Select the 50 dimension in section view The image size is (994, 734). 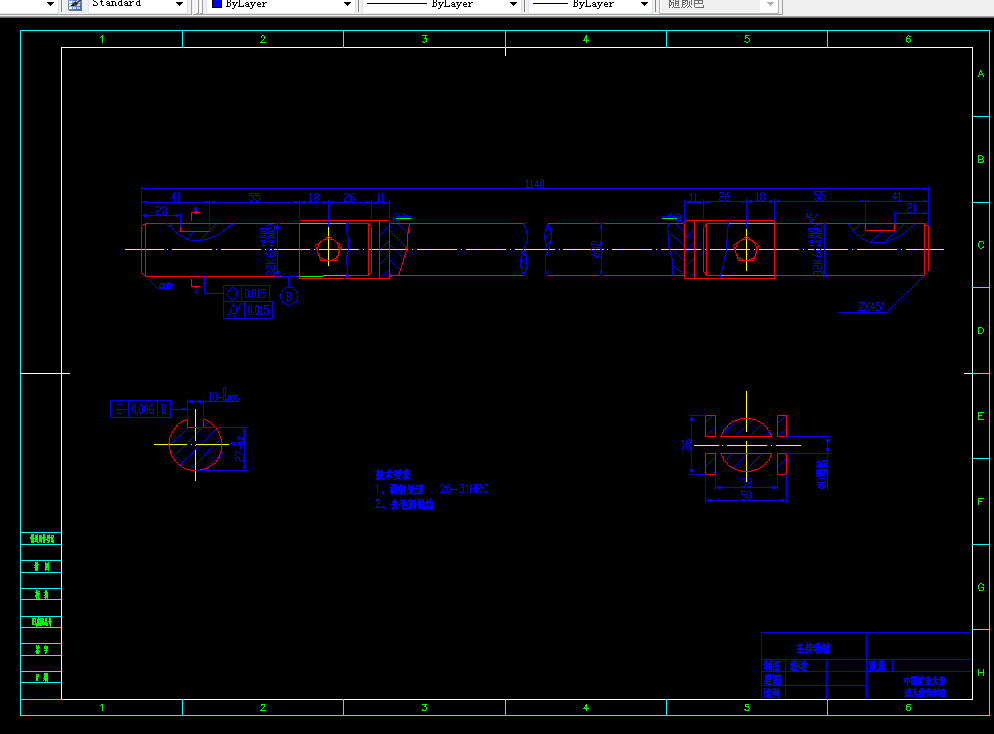[x=746, y=496]
